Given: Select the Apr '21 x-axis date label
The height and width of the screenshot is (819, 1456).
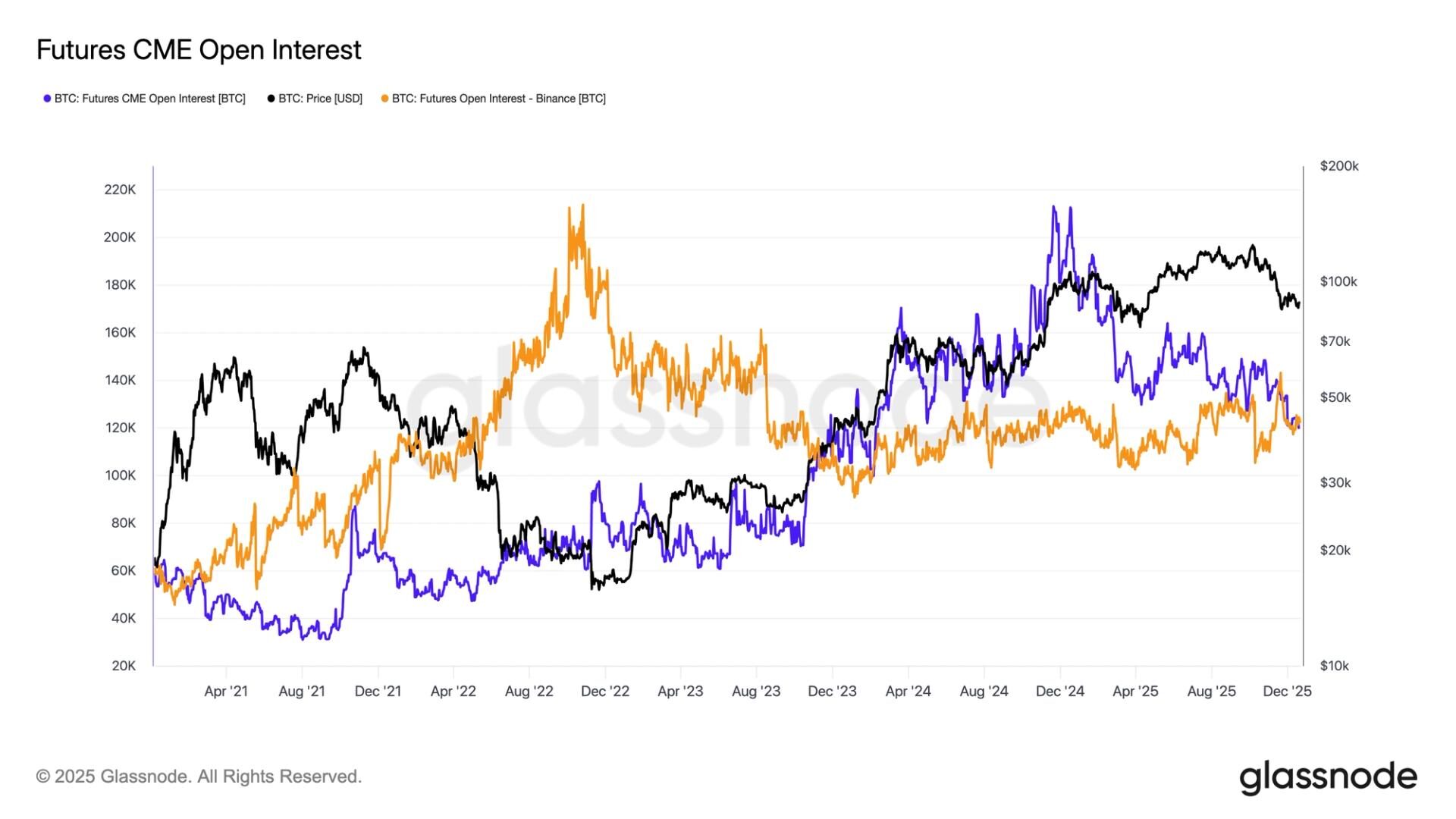Looking at the screenshot, I should (x=226, y=692).
